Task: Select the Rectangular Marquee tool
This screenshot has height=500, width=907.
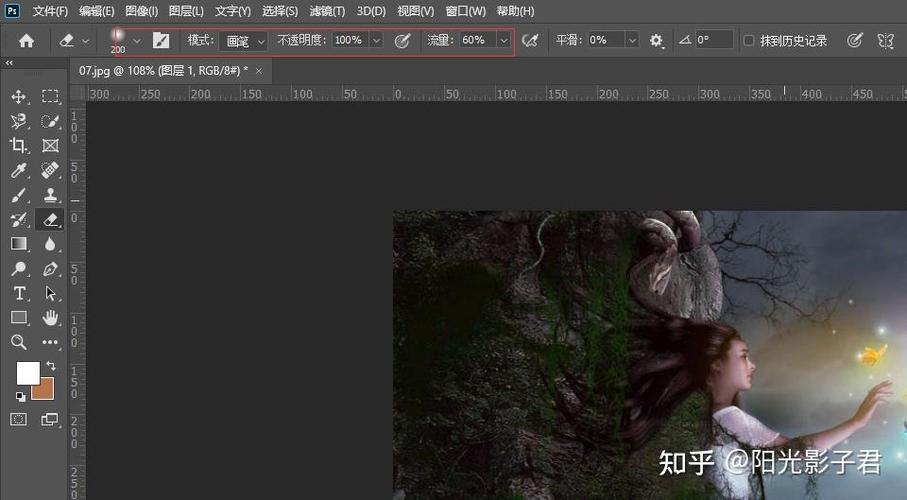Action: 50,96
